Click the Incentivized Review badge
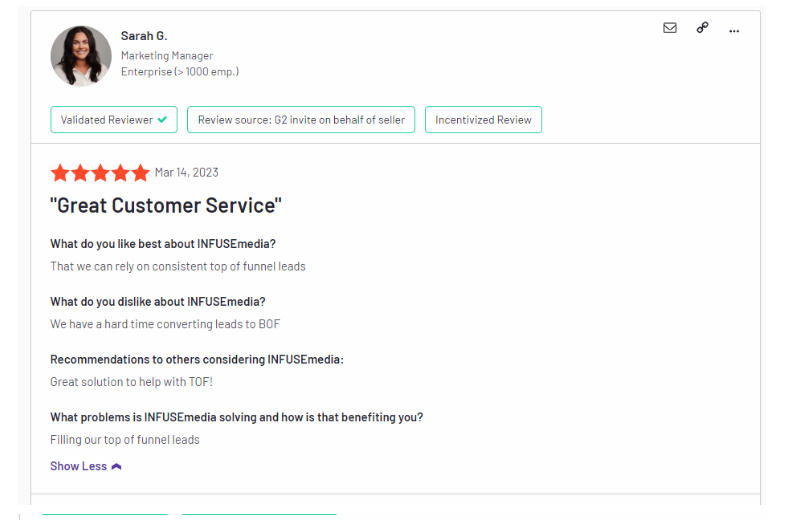Image resolution: width=786 pixels, height=520 pixels. point(483,120)
